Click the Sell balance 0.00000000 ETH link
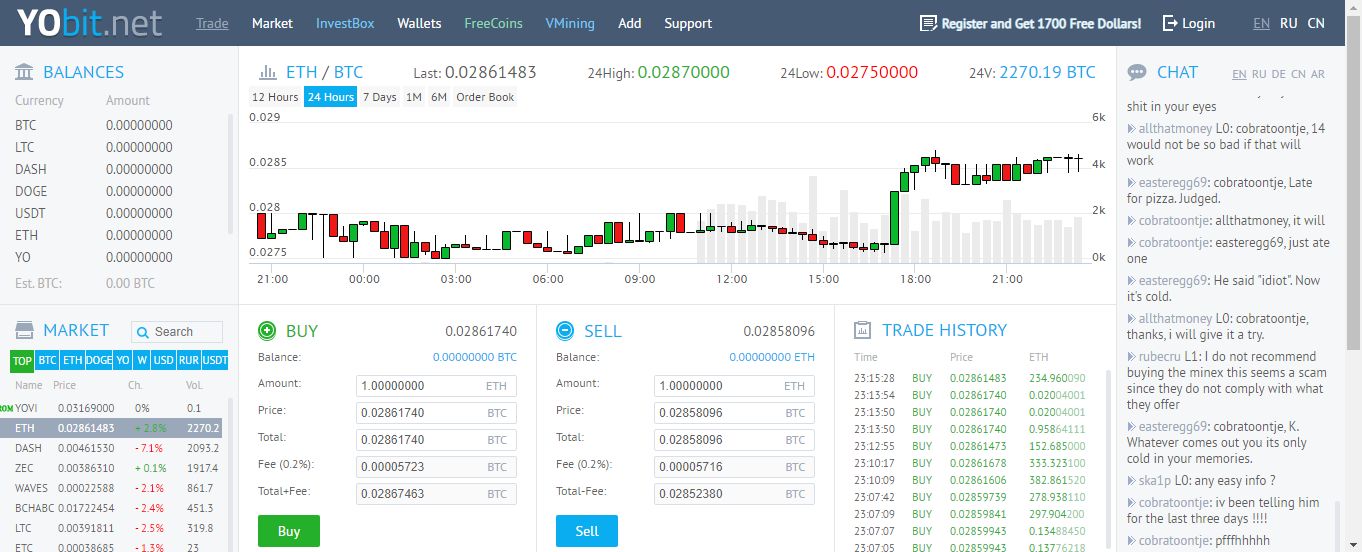The height and width of the screenshot is (552, 1362). (x=772, y=357)
